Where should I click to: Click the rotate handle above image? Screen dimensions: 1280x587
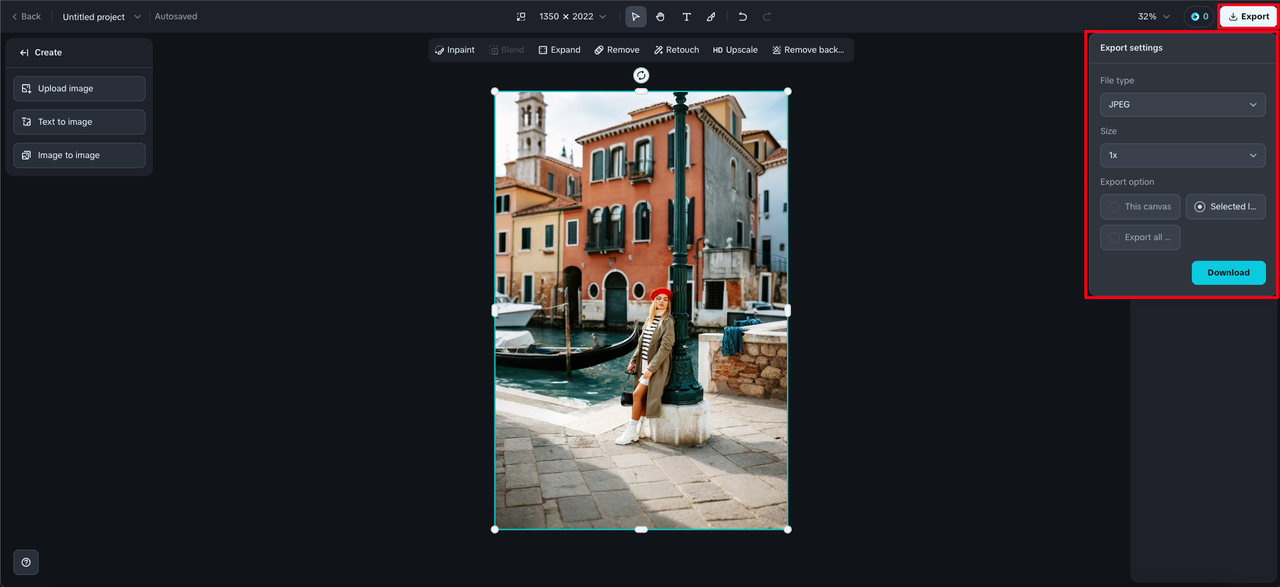pos(641,75)
